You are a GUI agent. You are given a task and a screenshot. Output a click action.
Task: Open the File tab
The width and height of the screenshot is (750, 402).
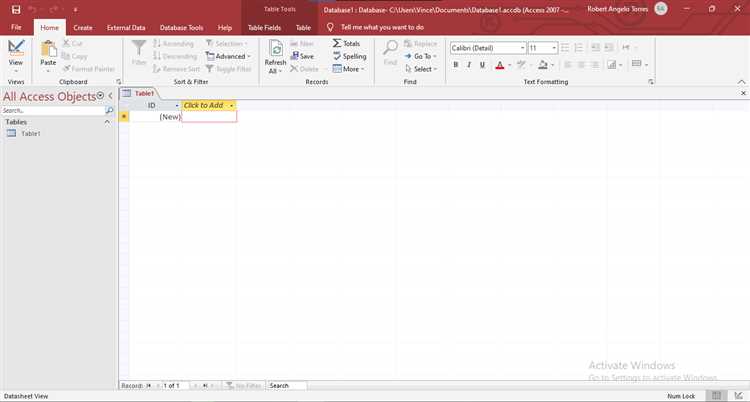[x=16, y=27]
